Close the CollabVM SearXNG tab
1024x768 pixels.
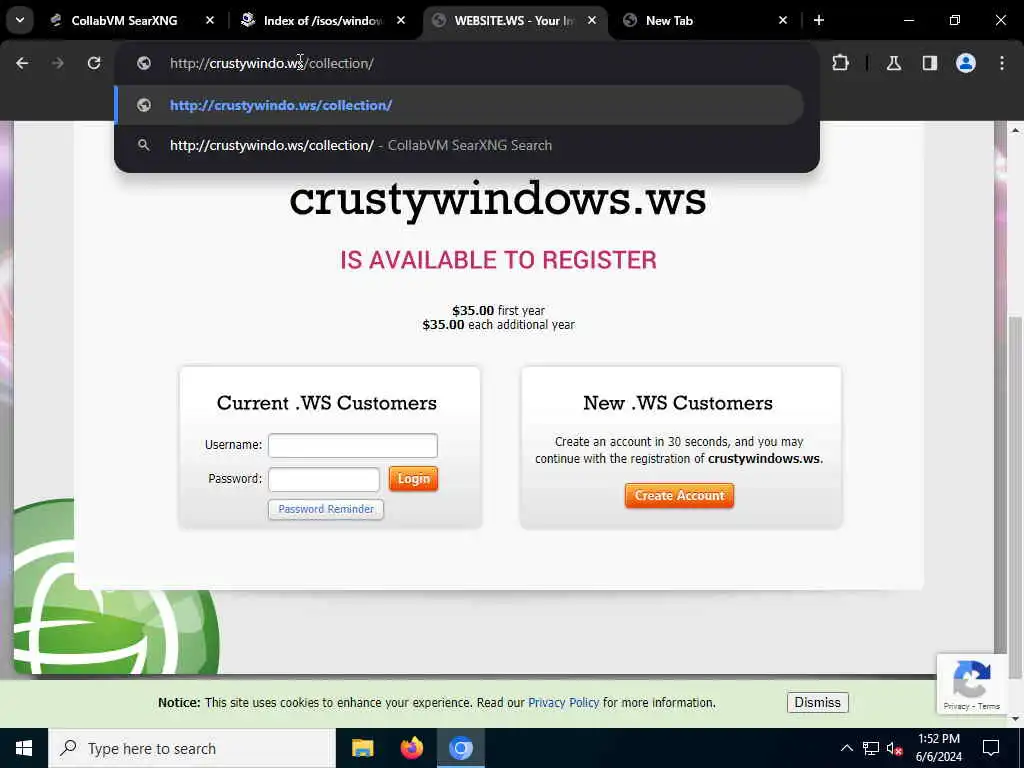click(210, 21)
